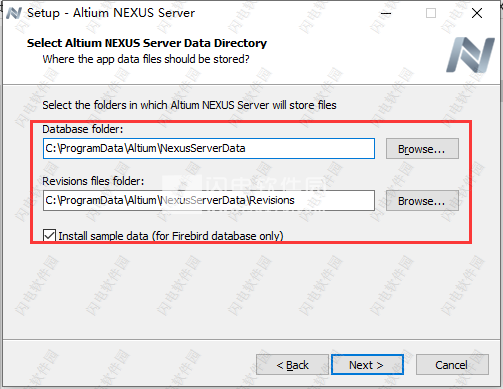Click the 'Select the folders in which' instruction text
Screen dimensions: 503x389
pyautogui.click(x=189, y=105)
